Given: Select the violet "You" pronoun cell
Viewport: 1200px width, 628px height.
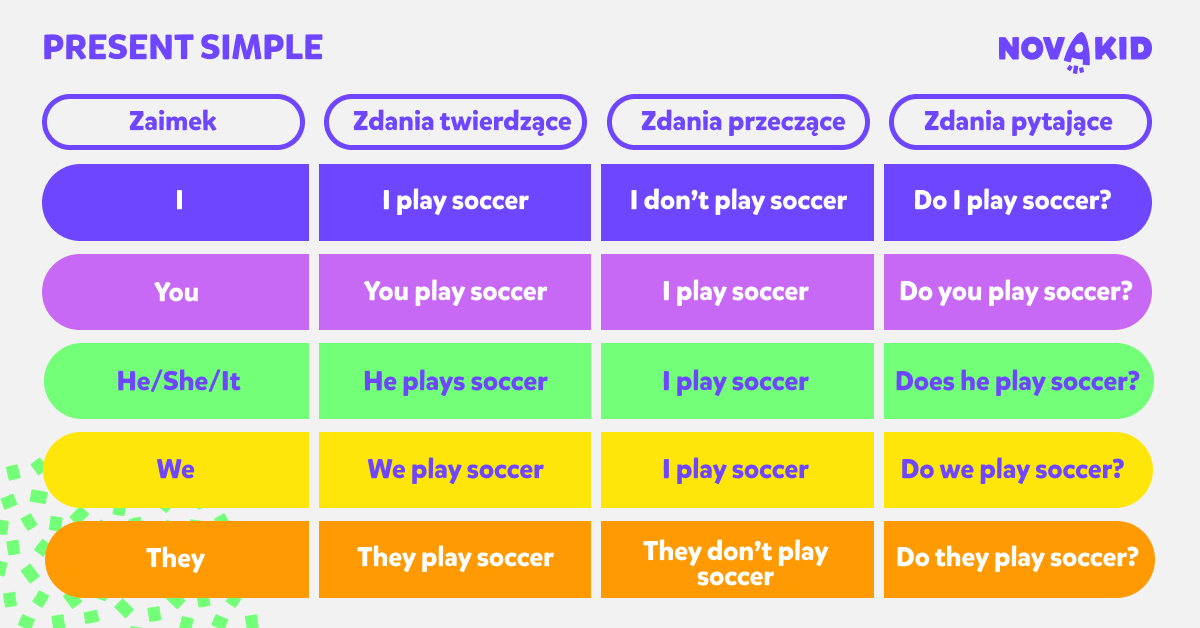Looking at the screenshot, I should point(176,292).
